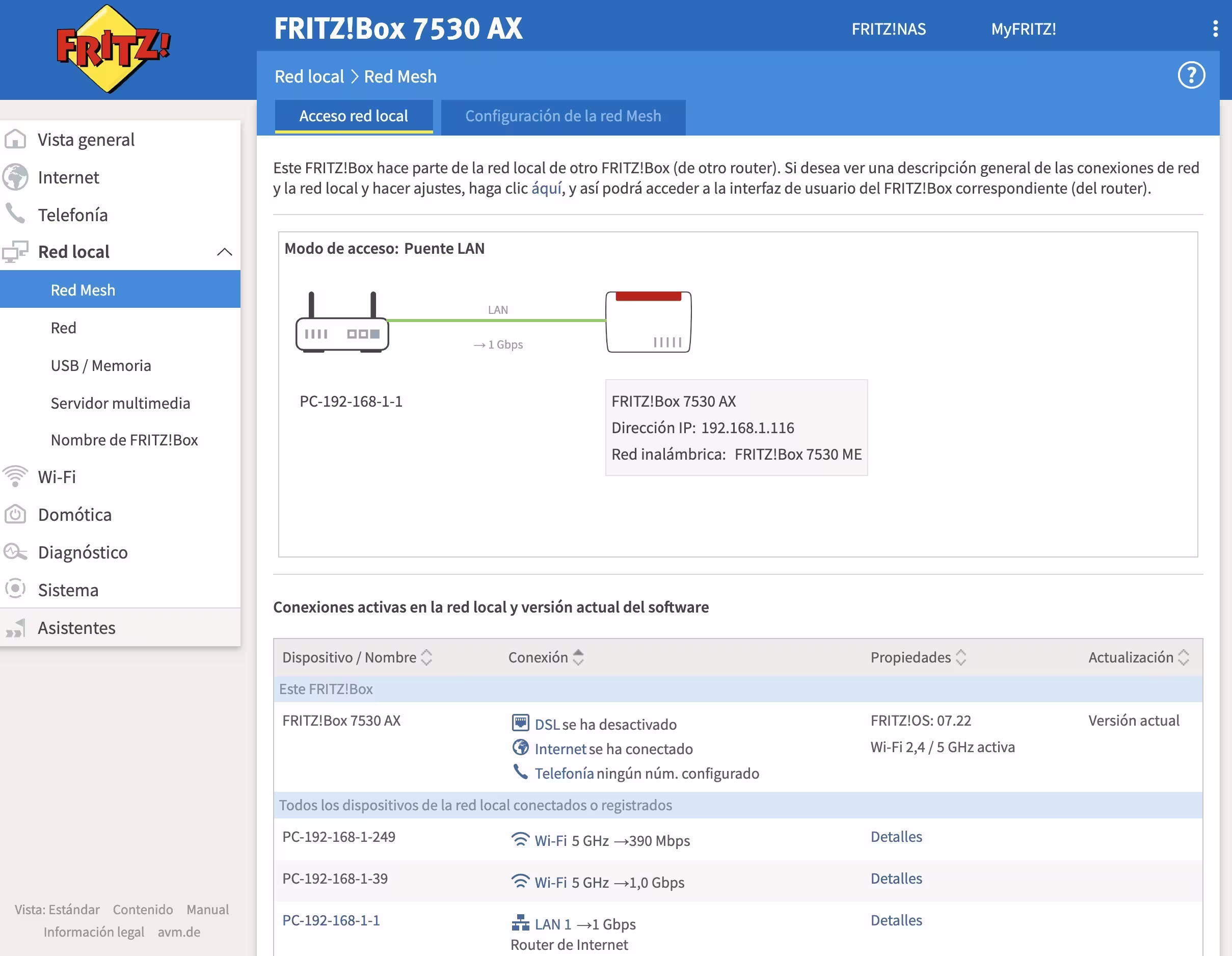Open Detalles for PC-192-168-1-1
The image size is (1232, 956).
(896, 920)
